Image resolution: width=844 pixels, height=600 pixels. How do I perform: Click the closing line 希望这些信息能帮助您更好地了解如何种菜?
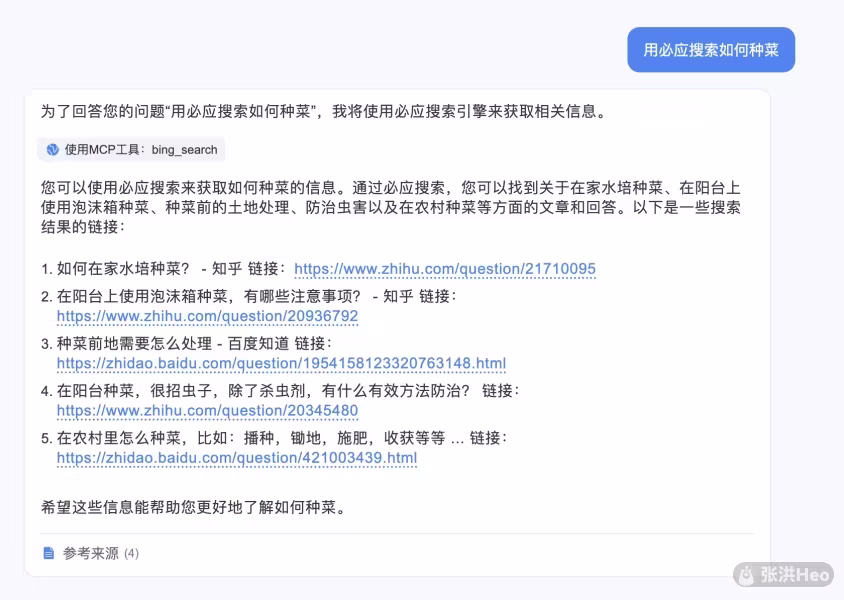(x=194, y=507)
